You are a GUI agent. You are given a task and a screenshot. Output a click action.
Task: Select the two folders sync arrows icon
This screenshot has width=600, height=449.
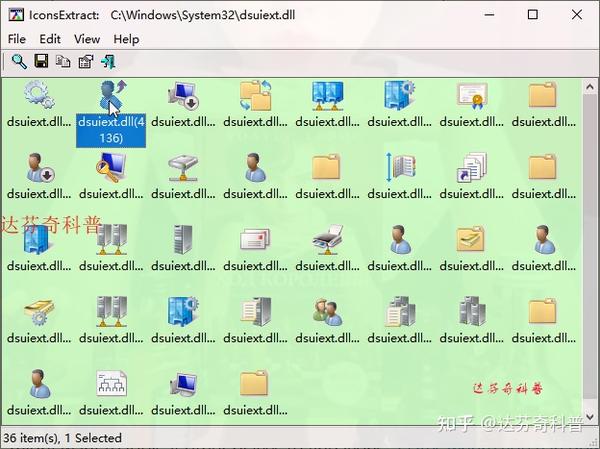pyautogui.click(x=255, y=95)
